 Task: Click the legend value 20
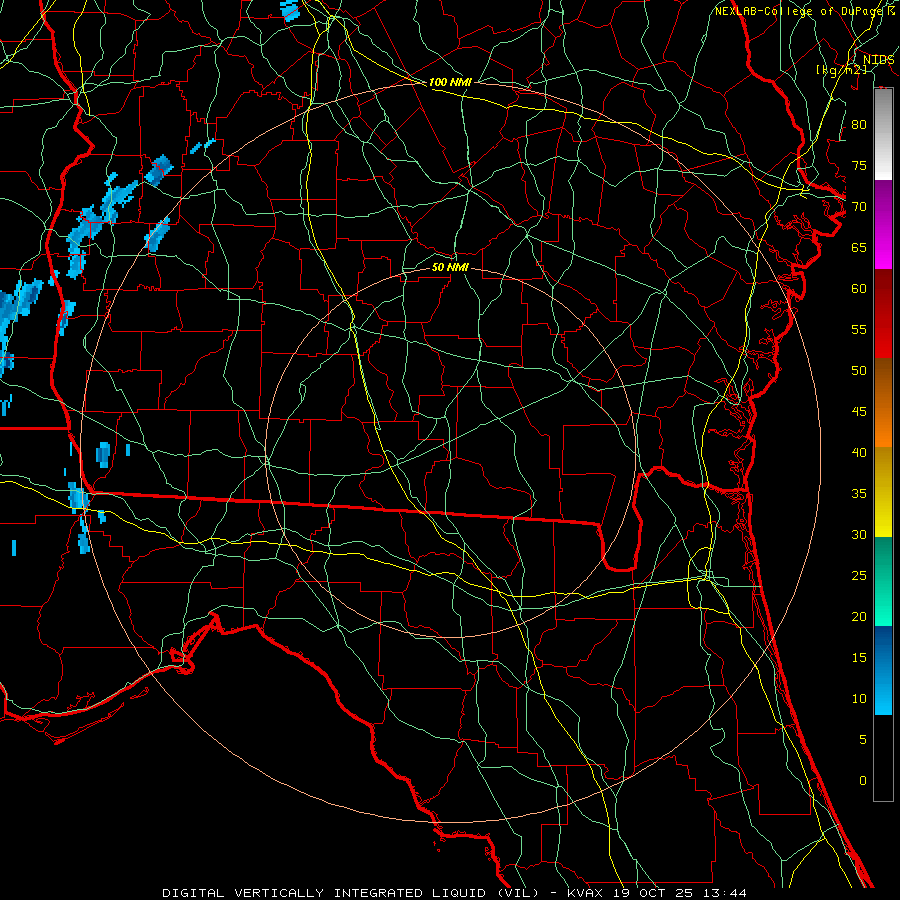pos(859,616)
